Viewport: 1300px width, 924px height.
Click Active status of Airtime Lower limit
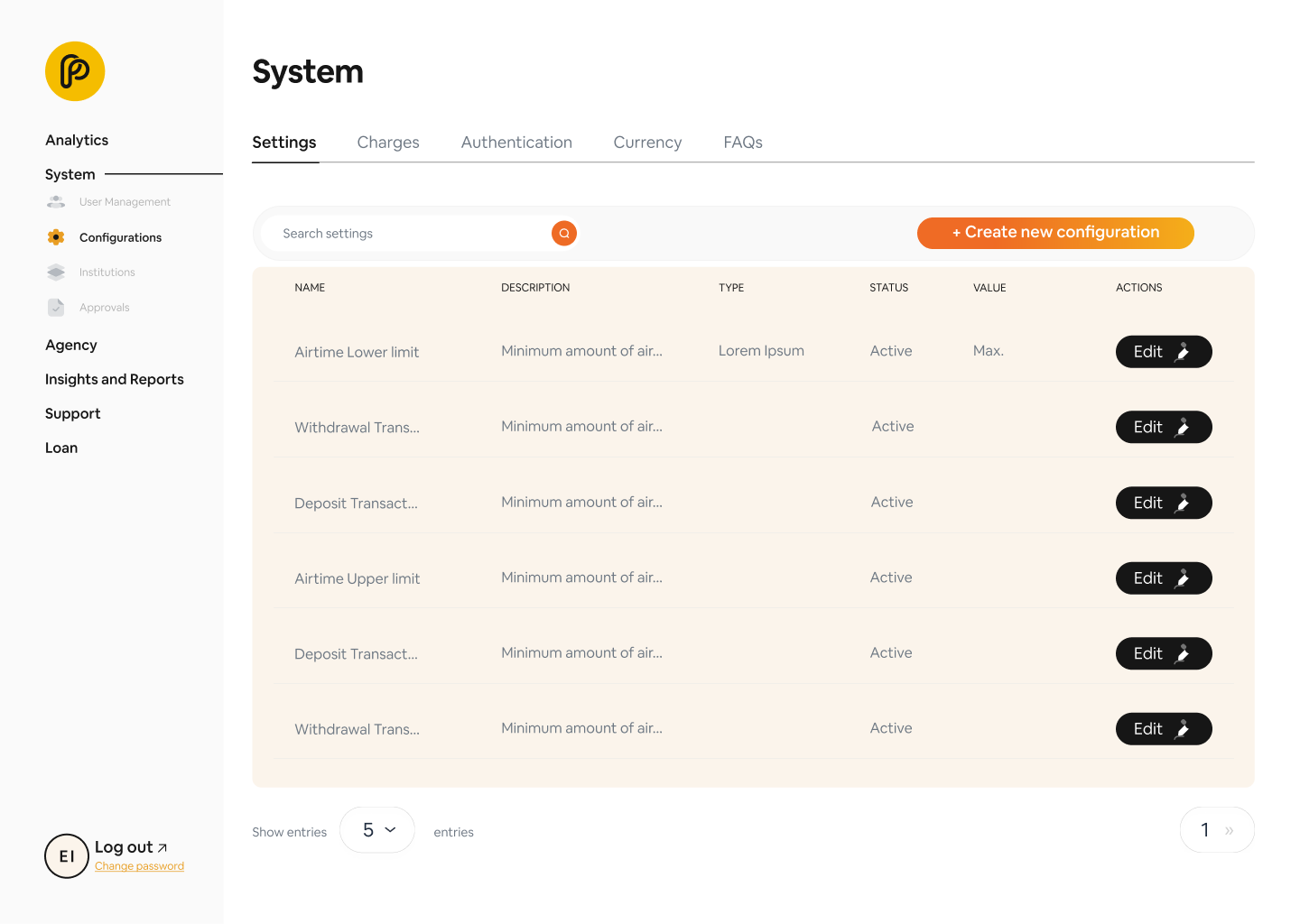tap(891, 351)
